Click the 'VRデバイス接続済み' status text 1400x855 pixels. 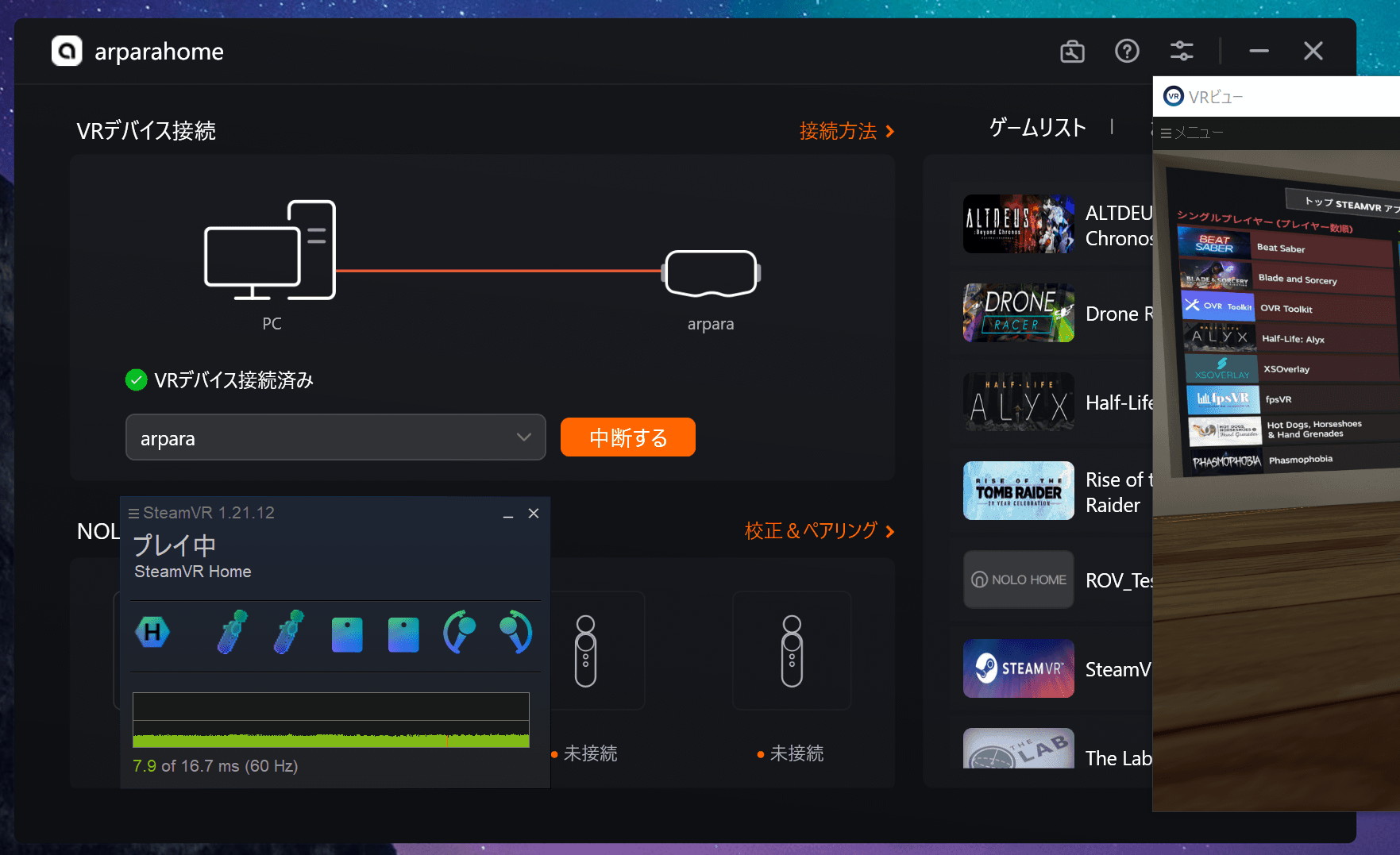pos(233,380)
